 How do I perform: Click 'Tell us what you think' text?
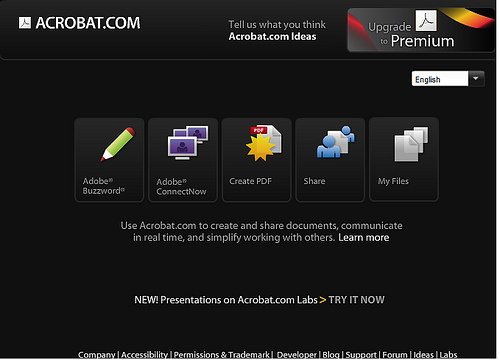tap(277, 24)
